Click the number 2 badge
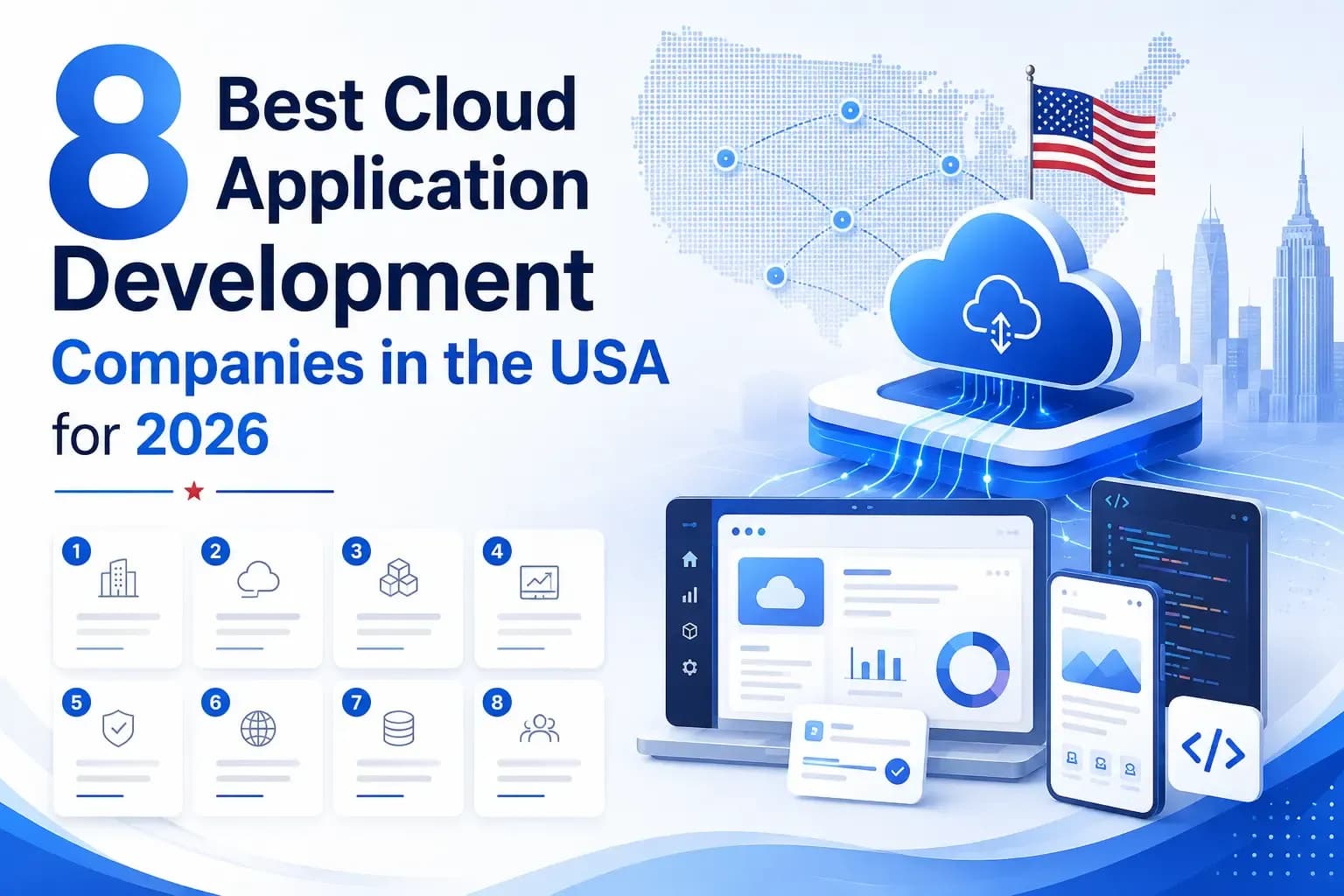The height and width of the screenshot is (896, 1344). click(x=215, y=551)
